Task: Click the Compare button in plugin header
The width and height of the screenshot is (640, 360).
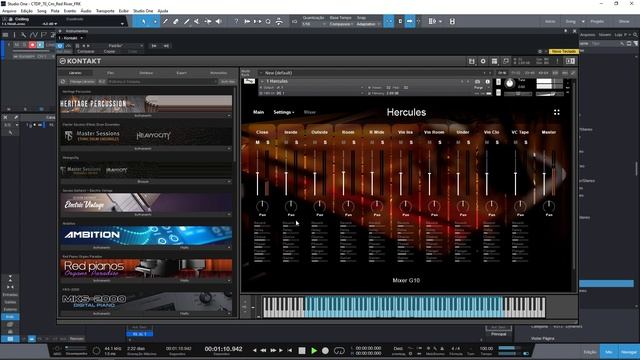Action: point(86,51)
